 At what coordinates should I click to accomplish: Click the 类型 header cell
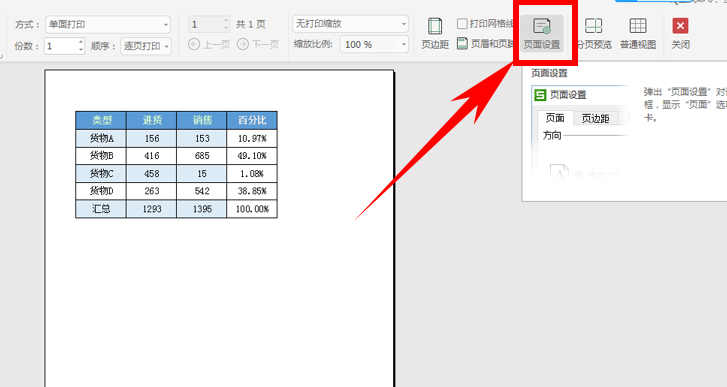coord(101,121)
